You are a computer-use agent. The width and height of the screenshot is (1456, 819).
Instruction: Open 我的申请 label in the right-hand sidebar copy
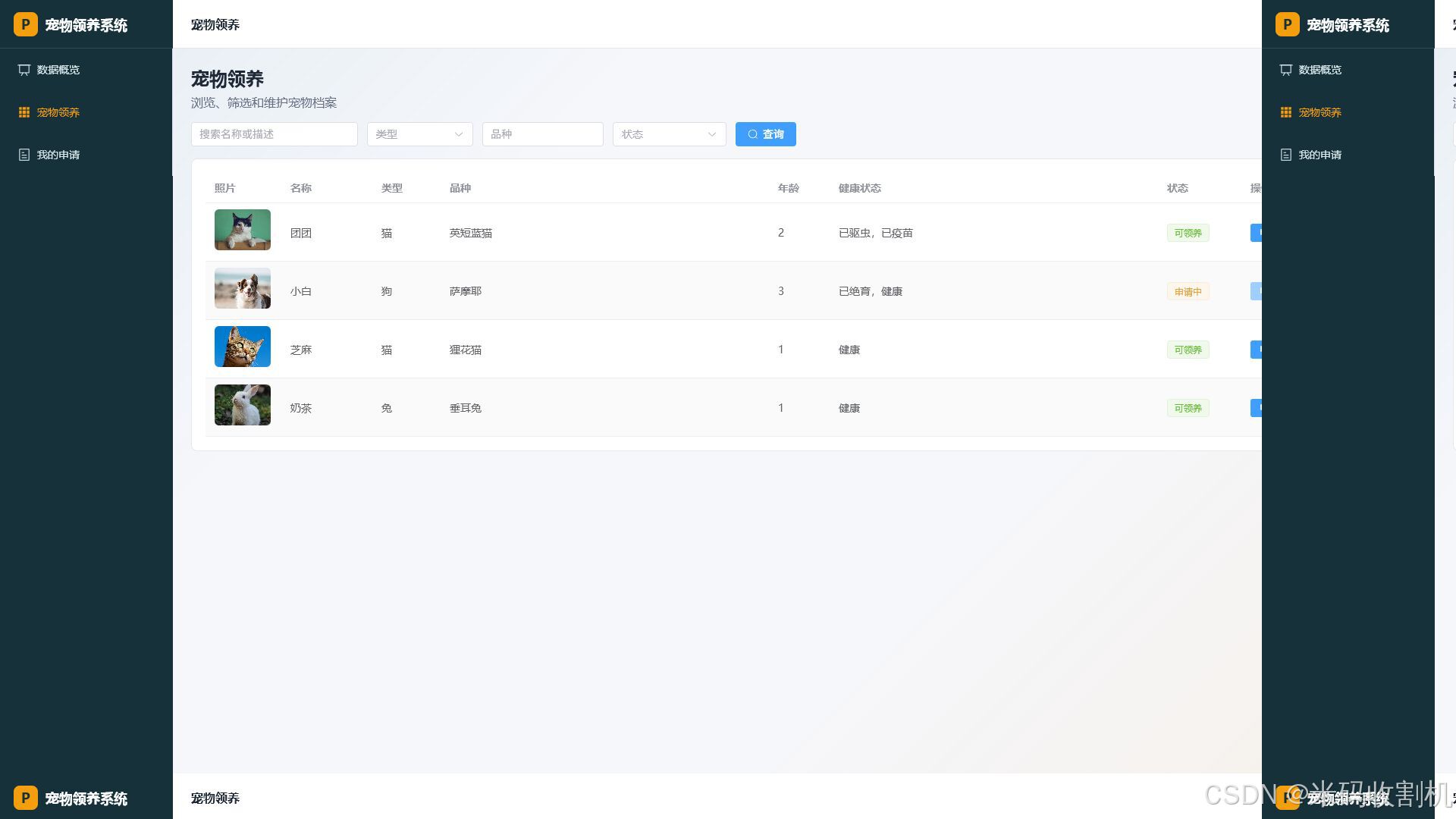point(1319,155)
